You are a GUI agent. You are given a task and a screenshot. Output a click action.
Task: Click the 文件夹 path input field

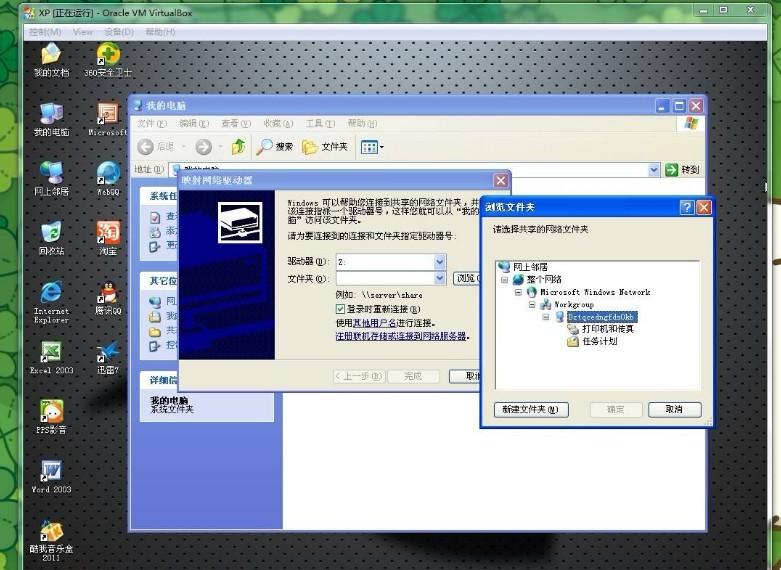(x=385, y=278)
